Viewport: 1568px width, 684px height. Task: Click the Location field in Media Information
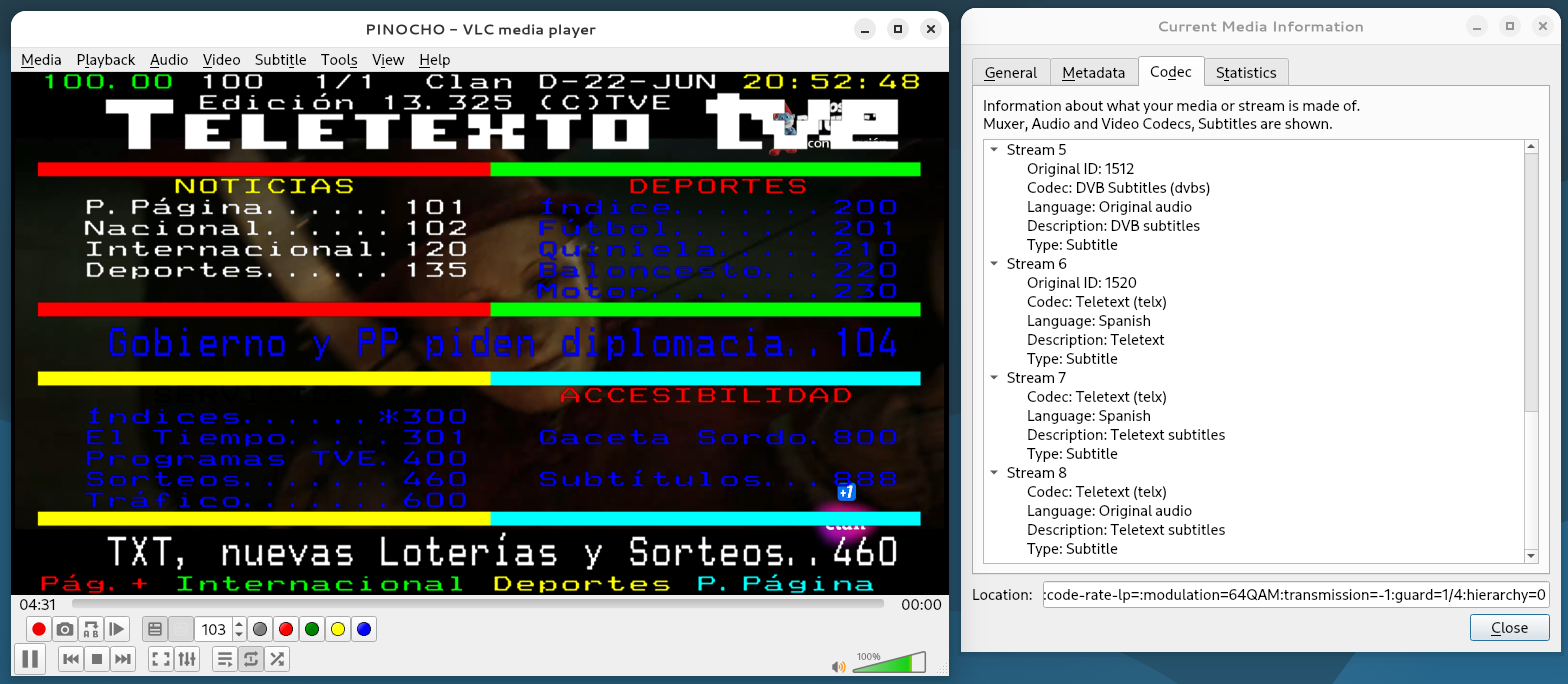(x=1296, y=594)
